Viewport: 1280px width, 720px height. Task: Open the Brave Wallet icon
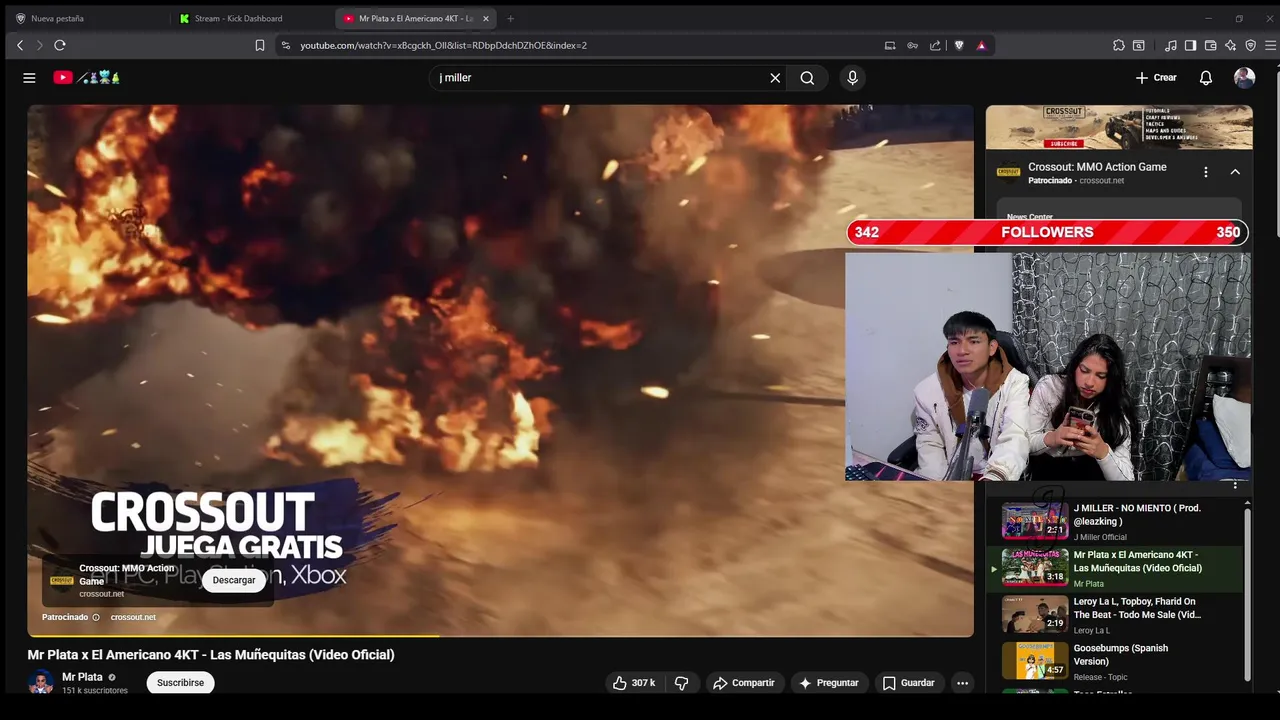coord(1210,45)
